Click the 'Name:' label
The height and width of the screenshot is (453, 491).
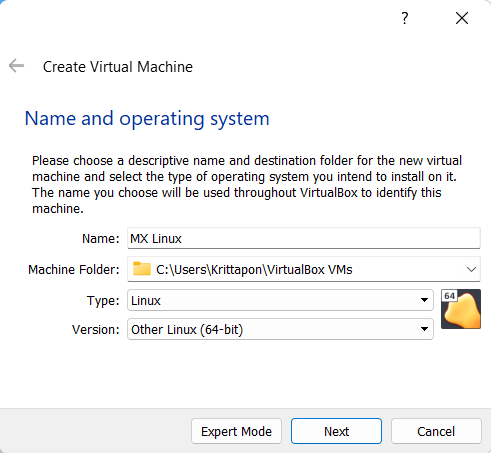(x=101, y=239)
